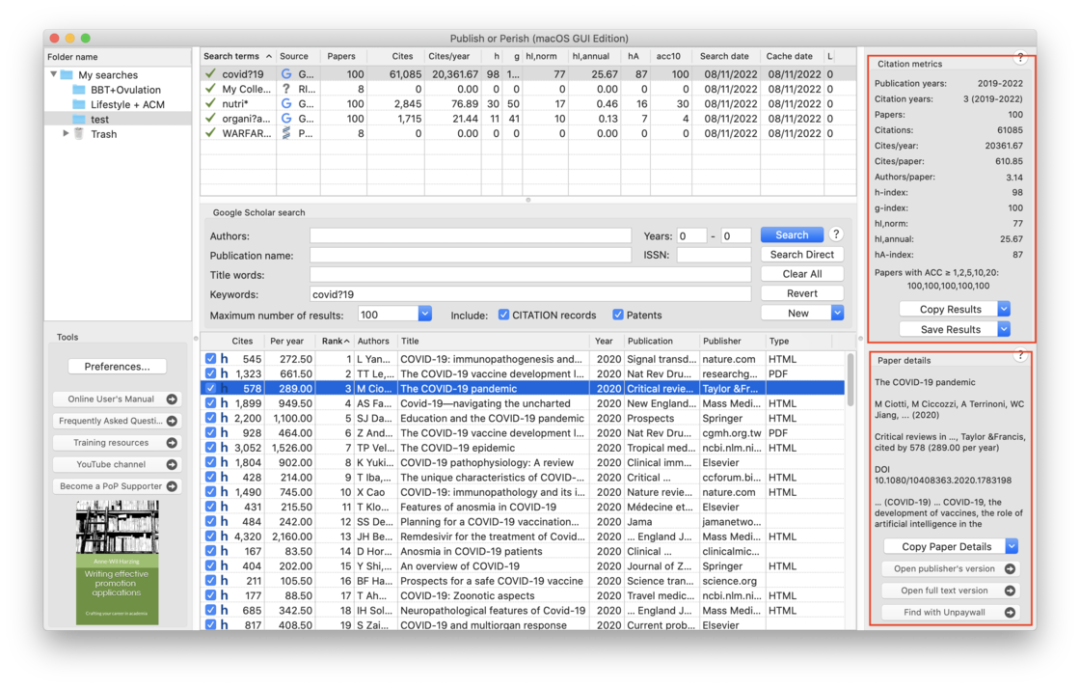The height and width of the screenshot is (688, 1080).
Task: Expand the Trash tree node
Action: click(x=66, y=134)
